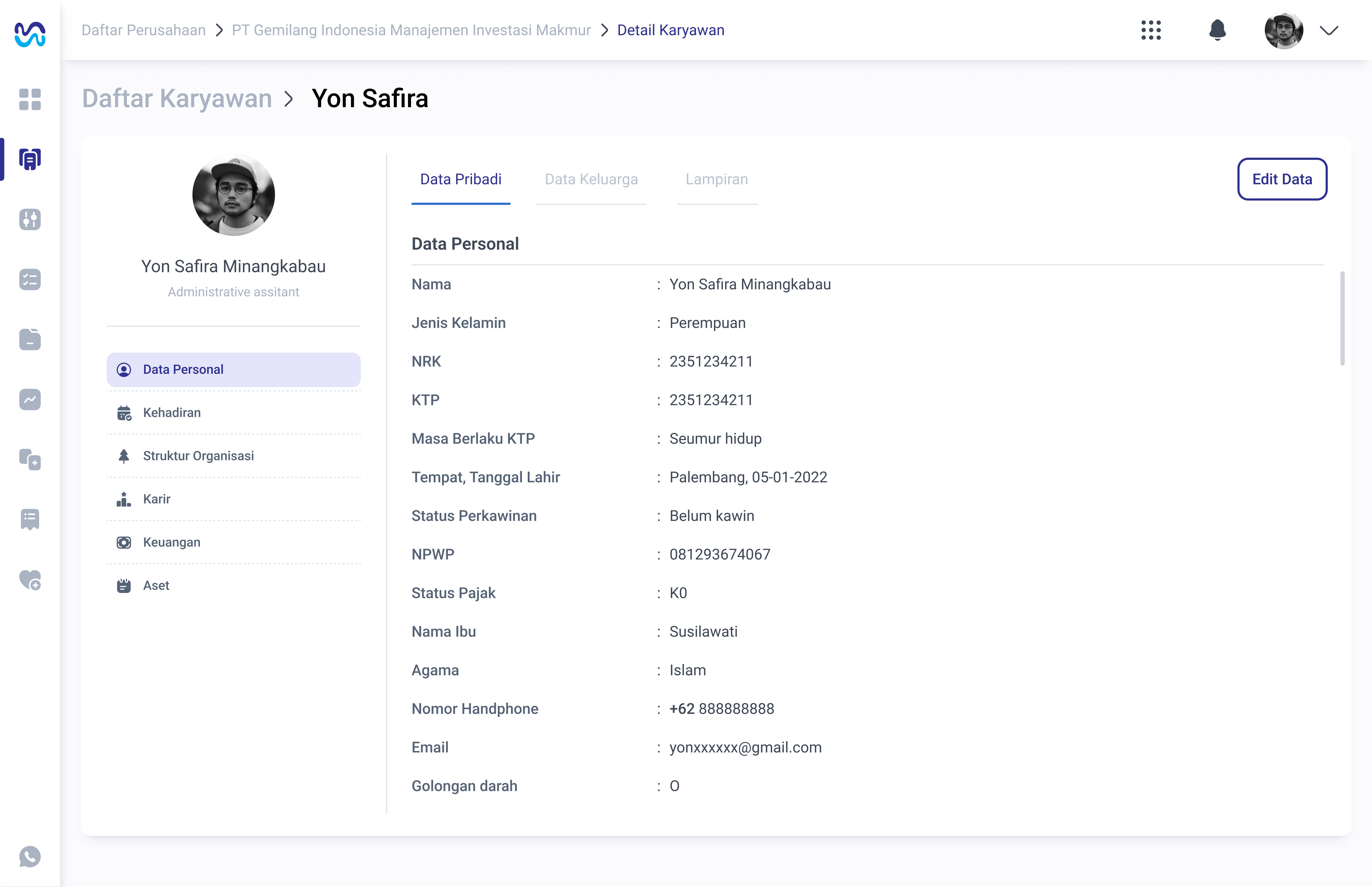Click the Nama Ibu value Susilawati
The height and width of the screenshot is (887, 1372).
tap(703, 632)
